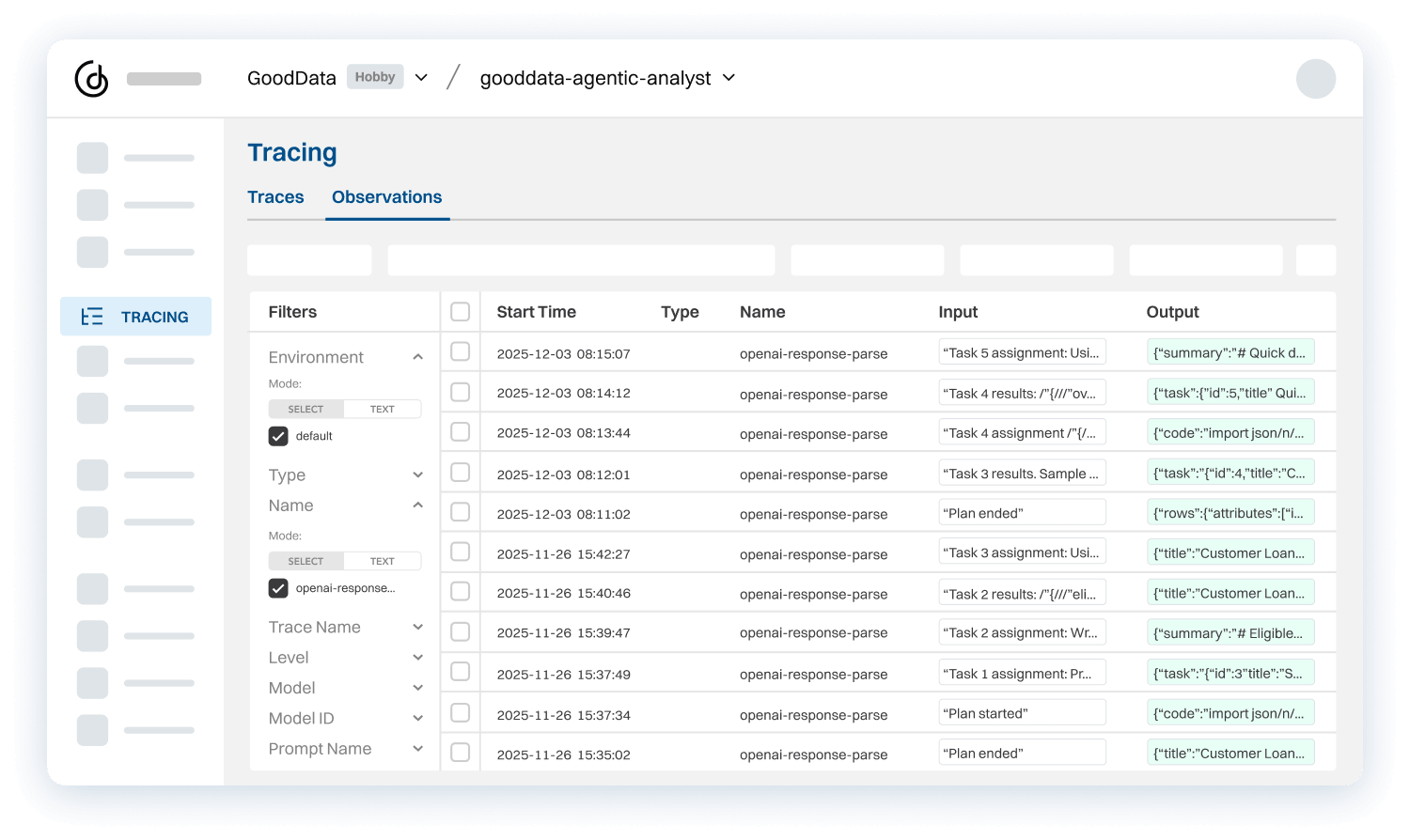The height and width of the screenshot is (840, 1410).
Task: Expand the Prompt Name filter
Action: pos(417,749)
